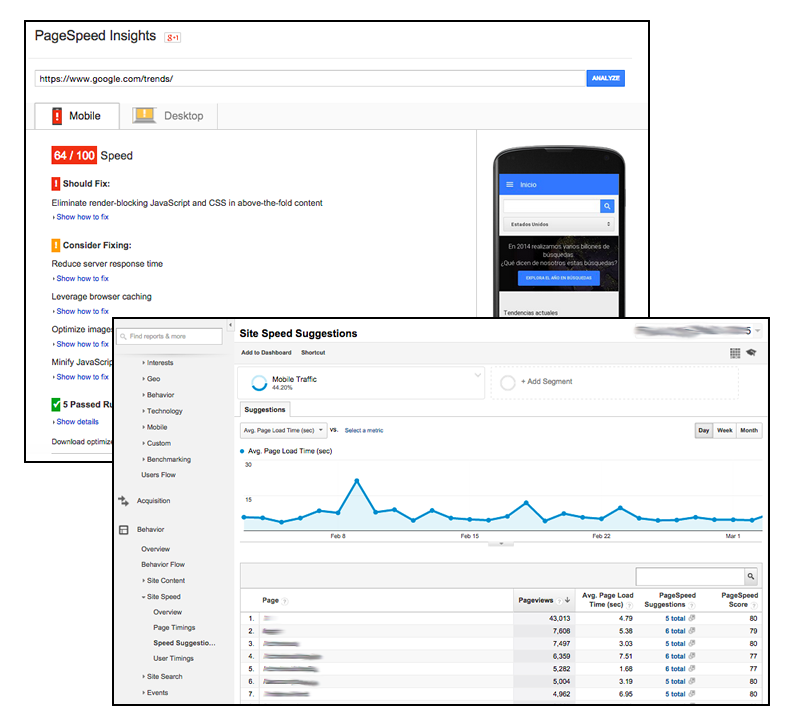The image size is (799, 727).
Task: Click the URL field containing google.com/trends
Action: 310,78
